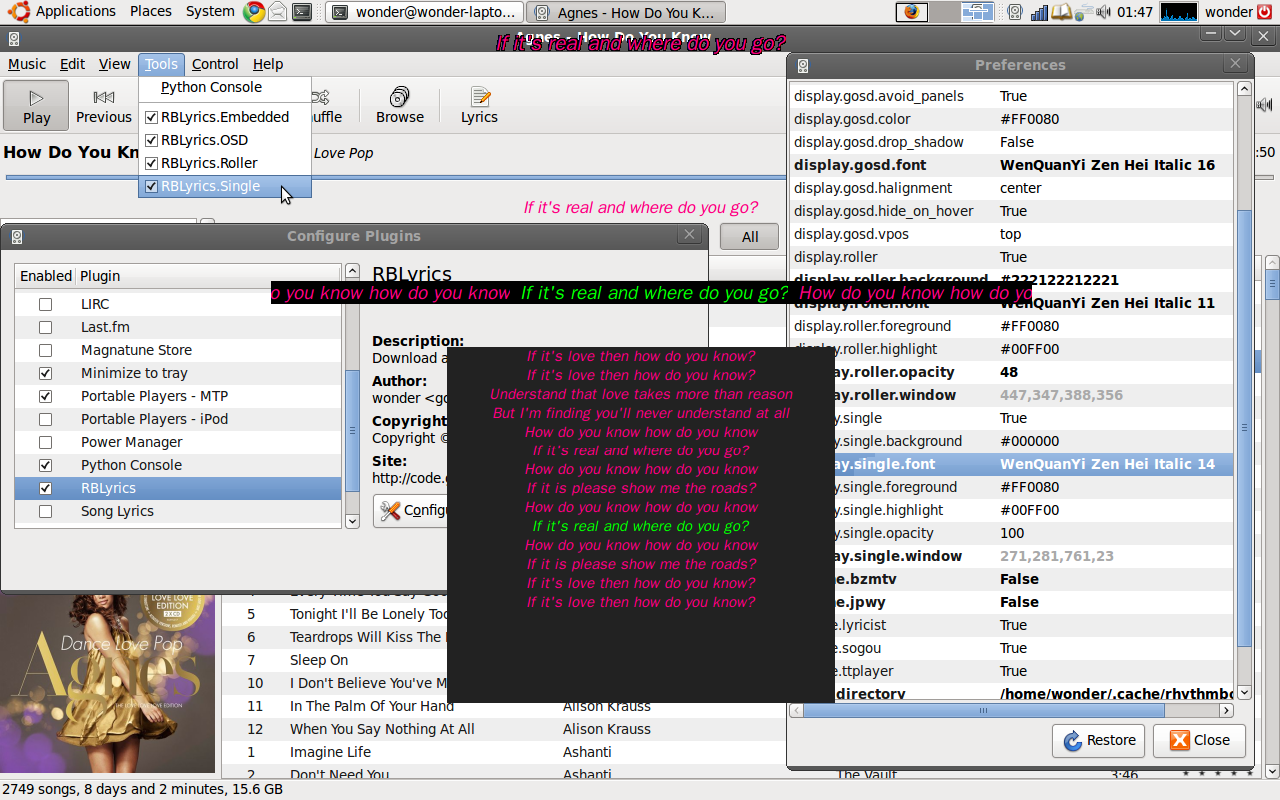The width and height of the screenshot is (1280, 800).
Task: Click plugin list scroll-up arrow
Action: click(352, 271)
